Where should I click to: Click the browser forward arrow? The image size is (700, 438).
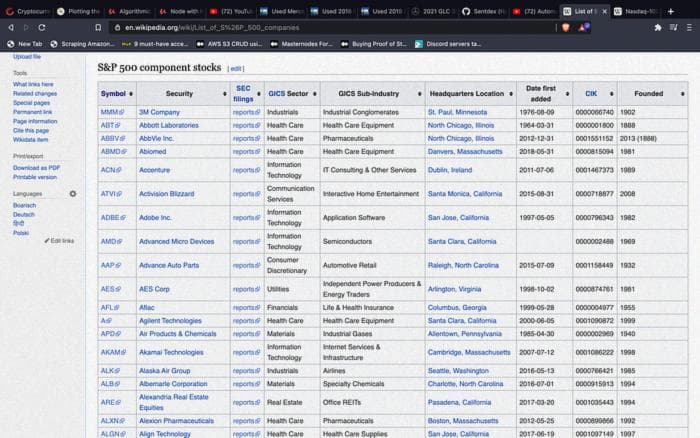[x=26, y=28]
